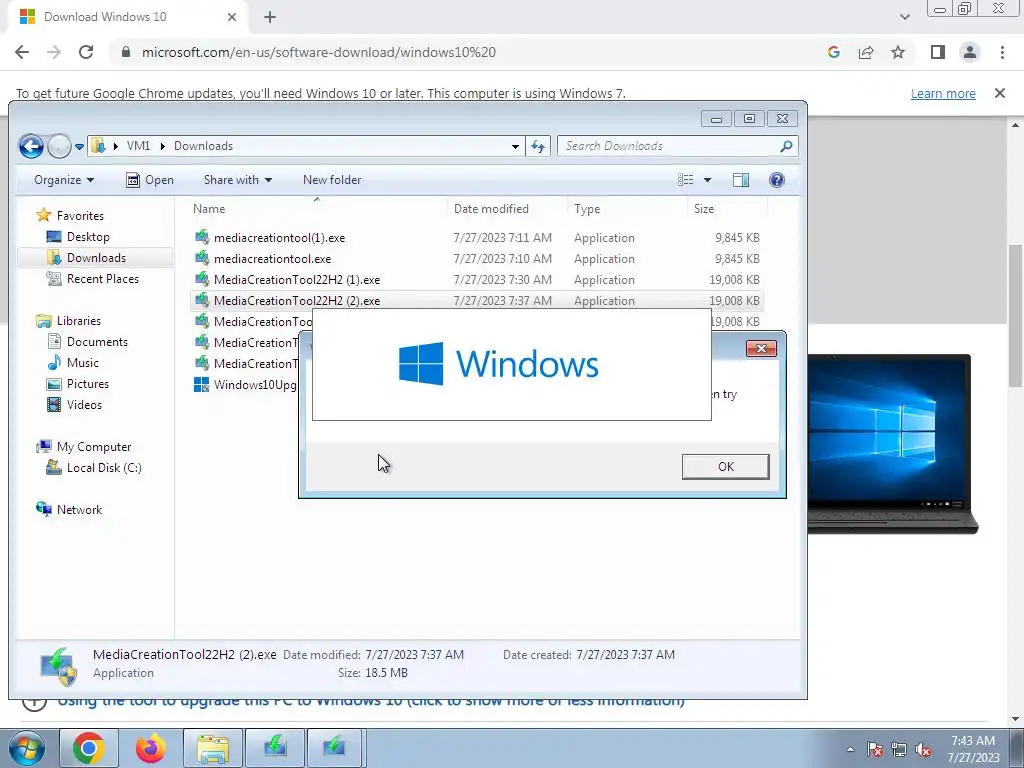
Task: Open Chrome side panel icon
Action: [x=938, y=52]
